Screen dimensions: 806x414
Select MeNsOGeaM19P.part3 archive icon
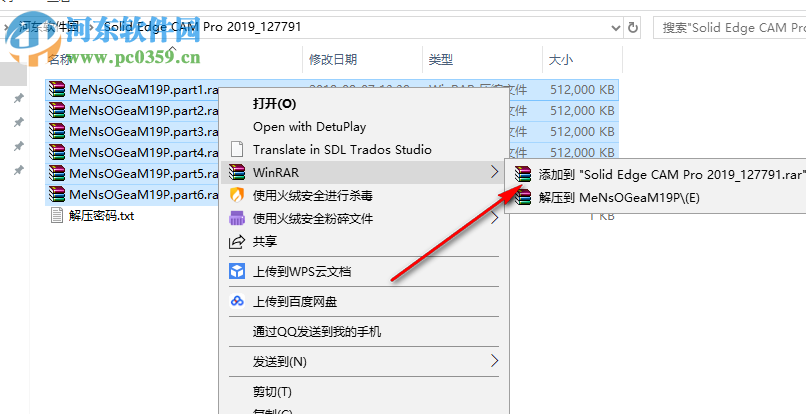[x=57, y=132]
